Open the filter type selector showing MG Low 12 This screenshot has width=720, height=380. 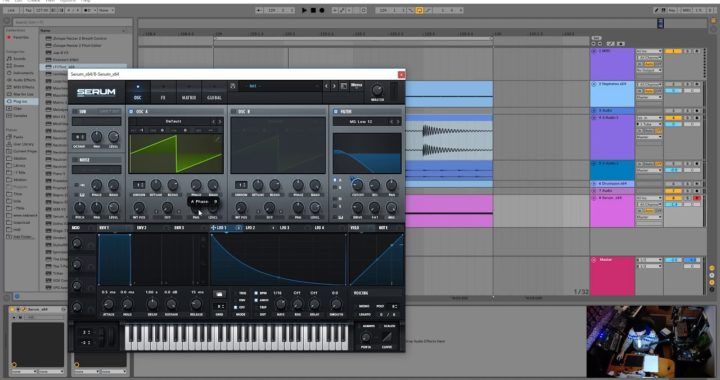[361, 122]
